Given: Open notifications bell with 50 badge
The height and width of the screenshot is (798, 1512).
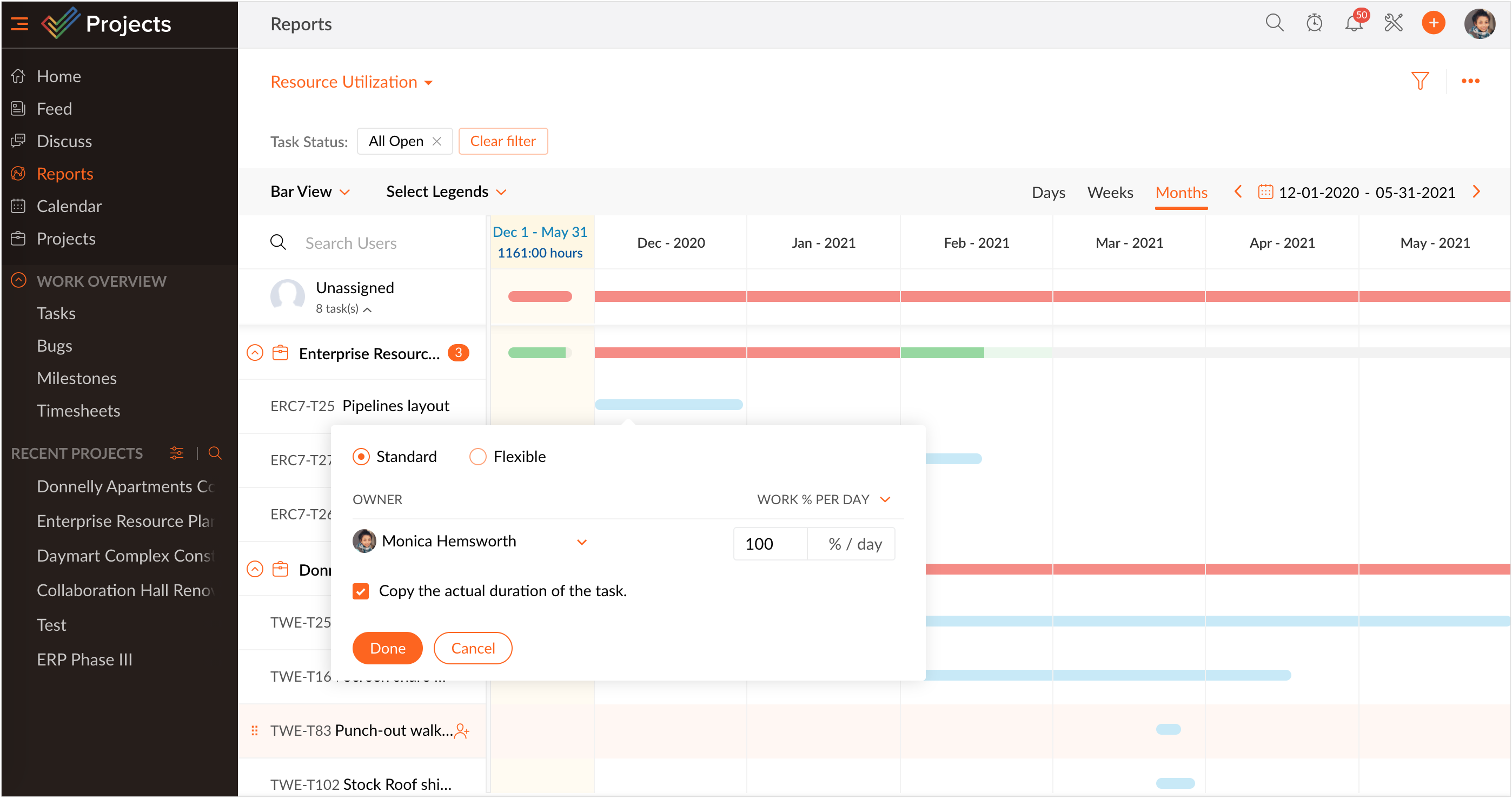Looking at the screenshot, I should tap(1354, 23).
